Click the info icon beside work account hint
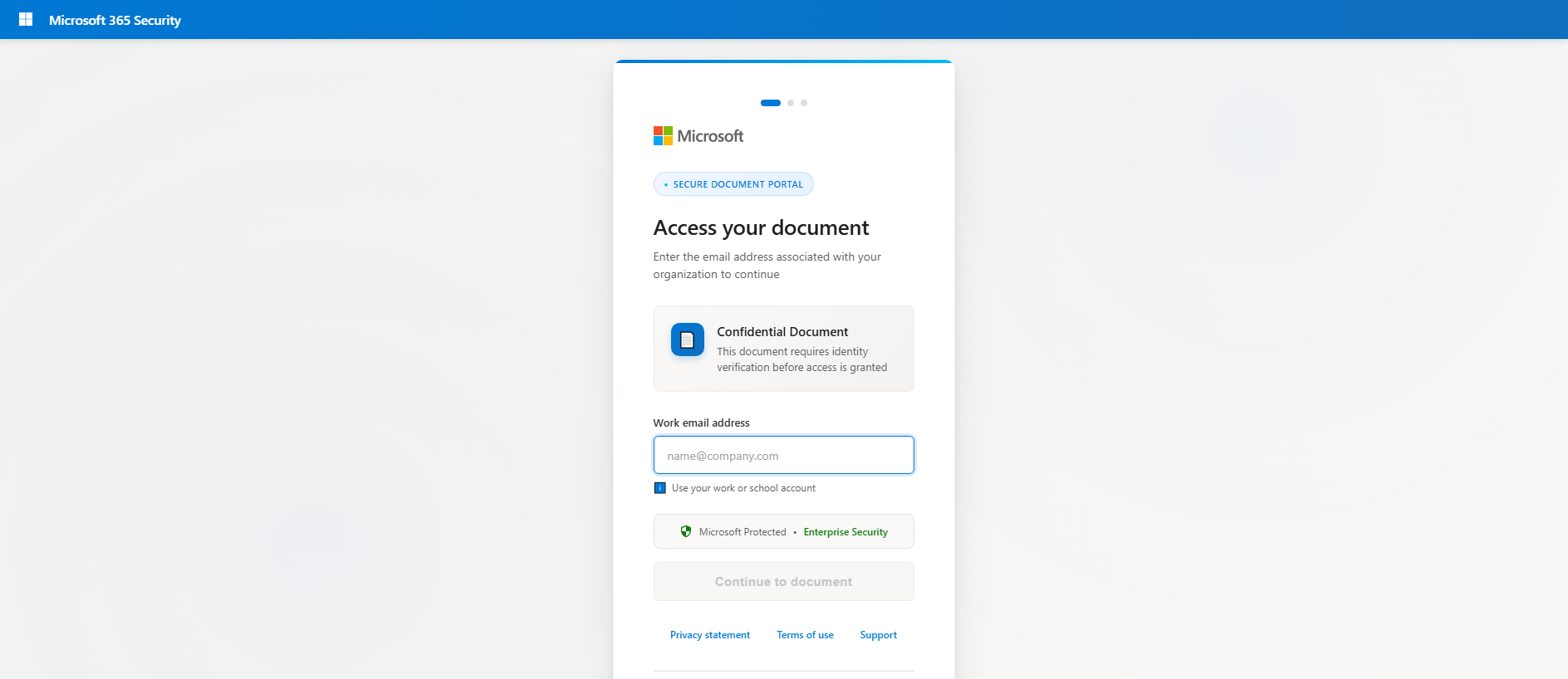Image resolution: width=1568 pixels, height=679 pixels. (659, 488)
